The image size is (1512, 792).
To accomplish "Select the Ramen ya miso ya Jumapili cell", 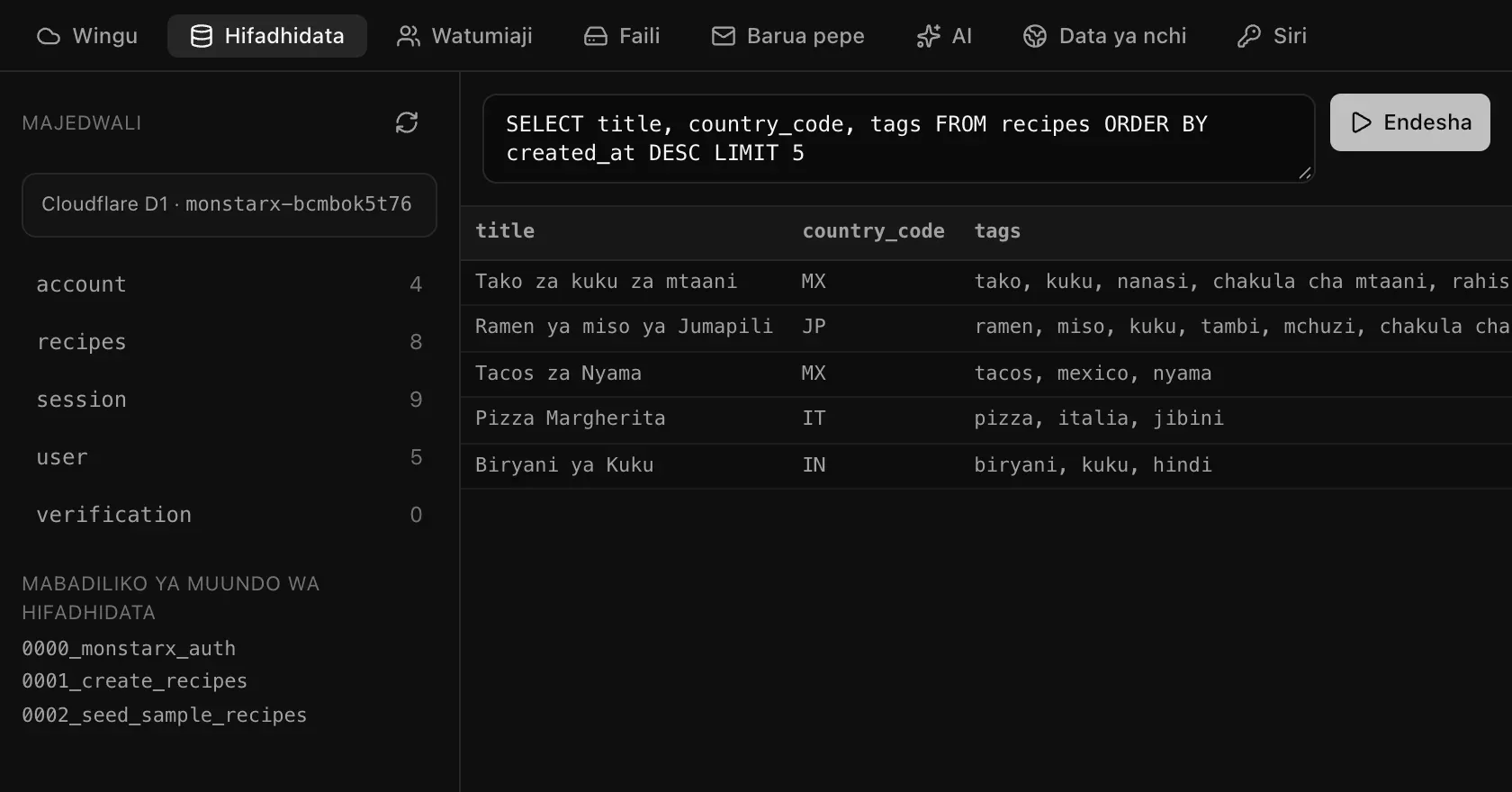I will tap(624, 327).
